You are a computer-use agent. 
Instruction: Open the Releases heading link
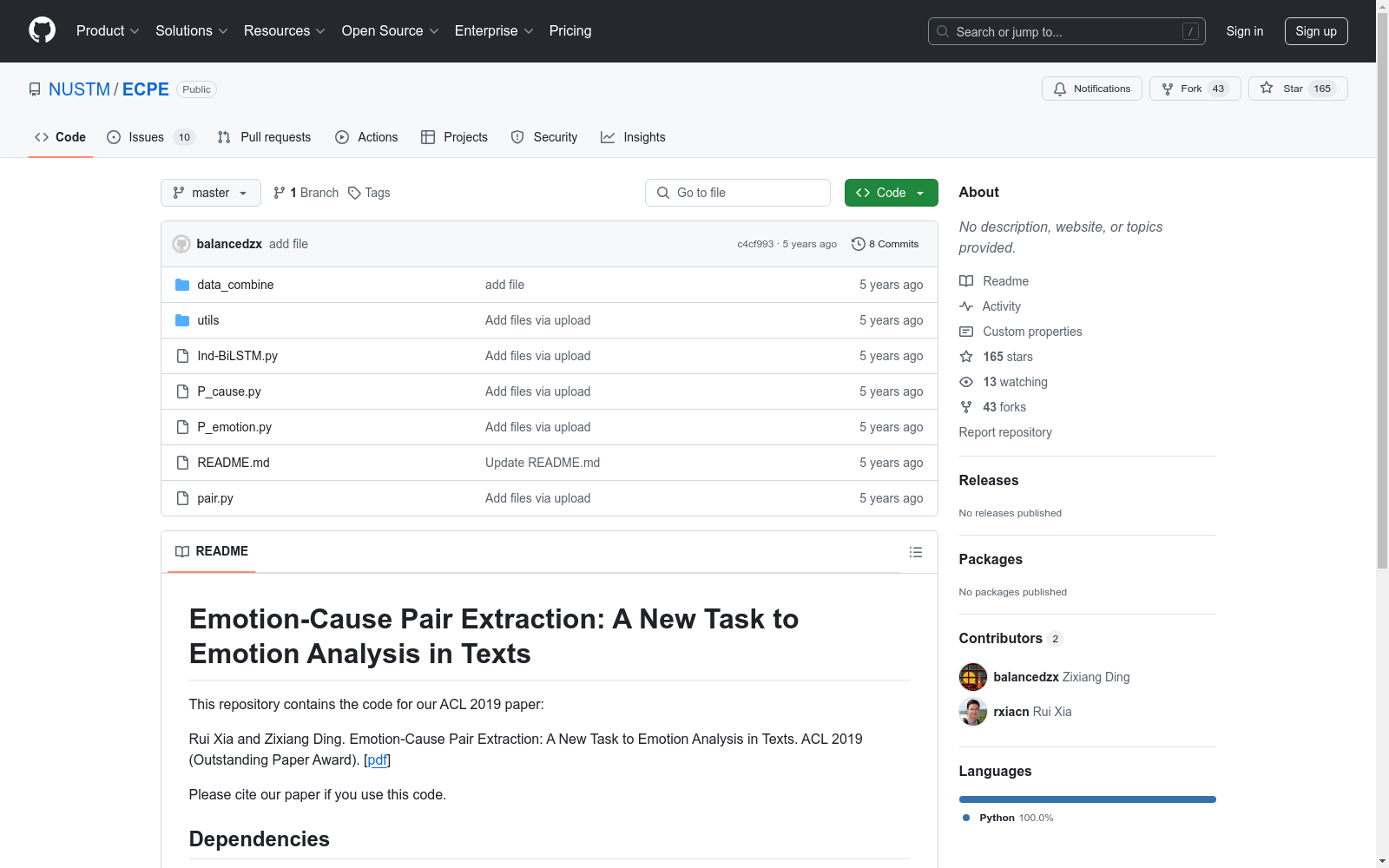point(989,480)
